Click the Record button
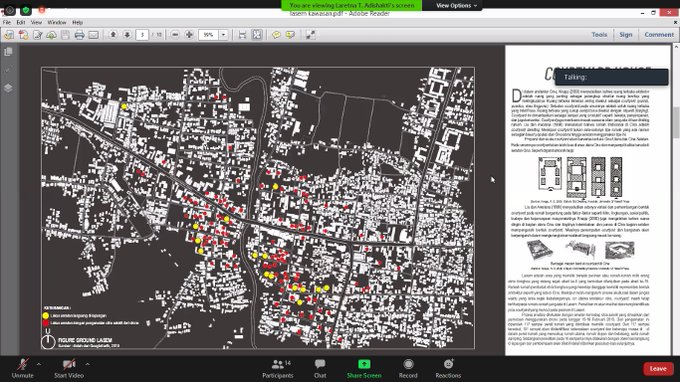Viewport: 680px width, 382px height. coord(408,369)
